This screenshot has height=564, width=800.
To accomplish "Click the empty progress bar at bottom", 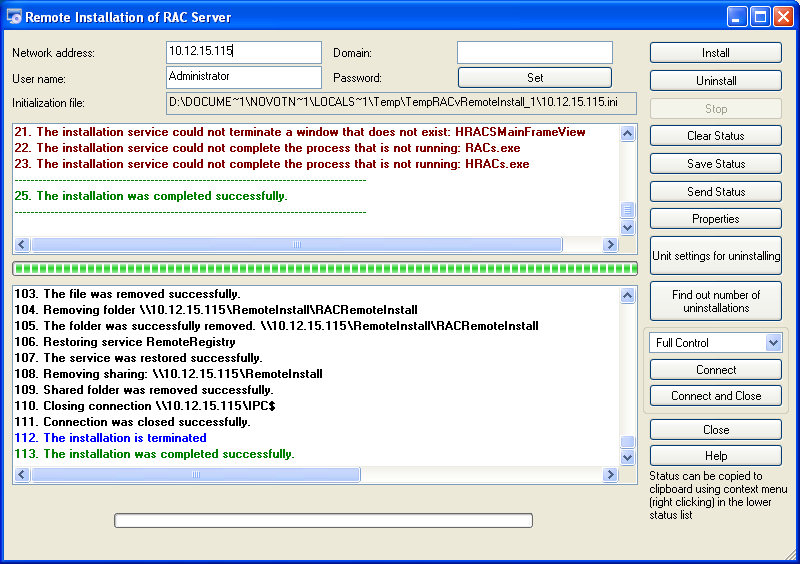I will coord(323,521).
